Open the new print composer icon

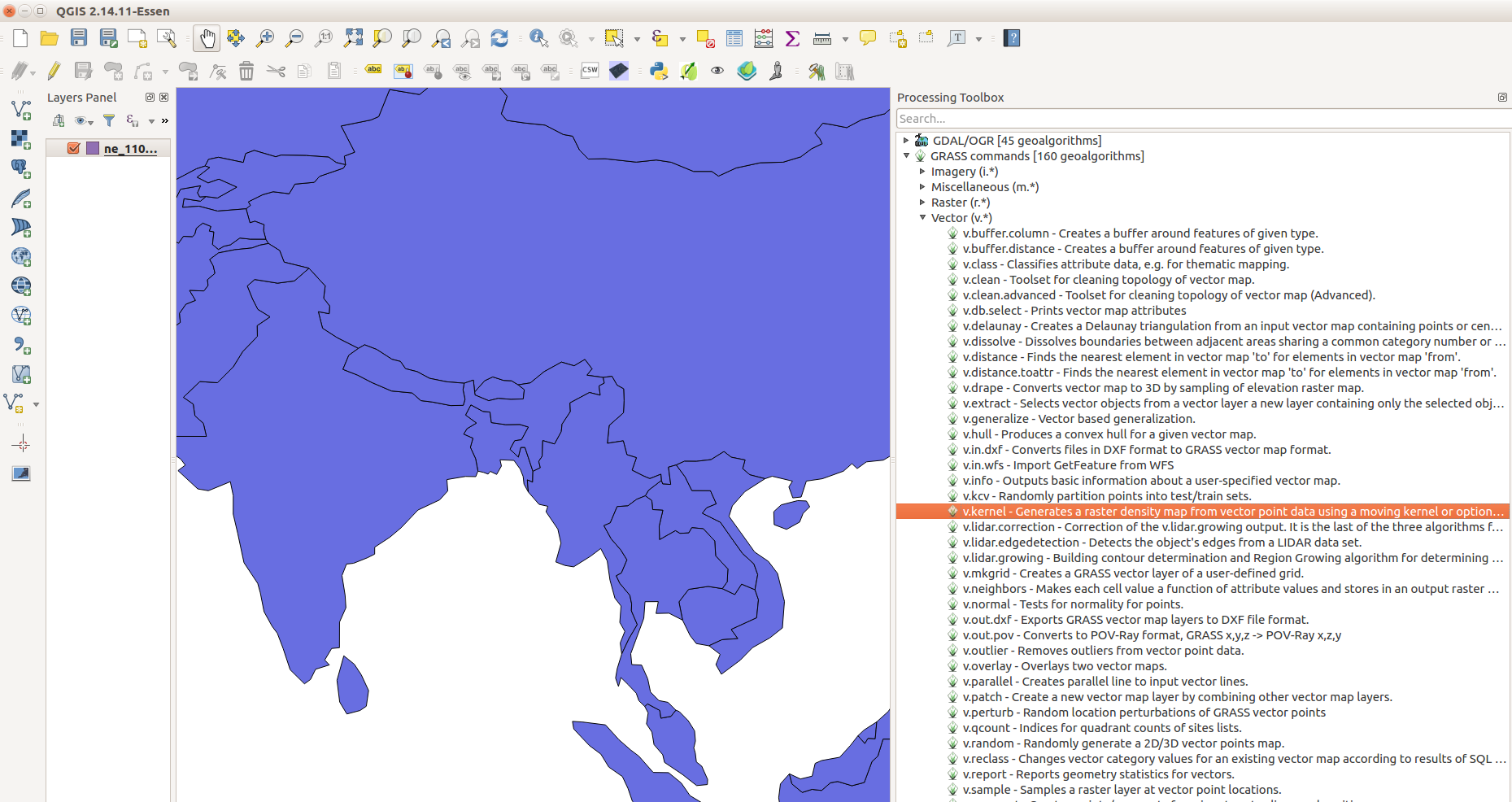coord(137,38)
